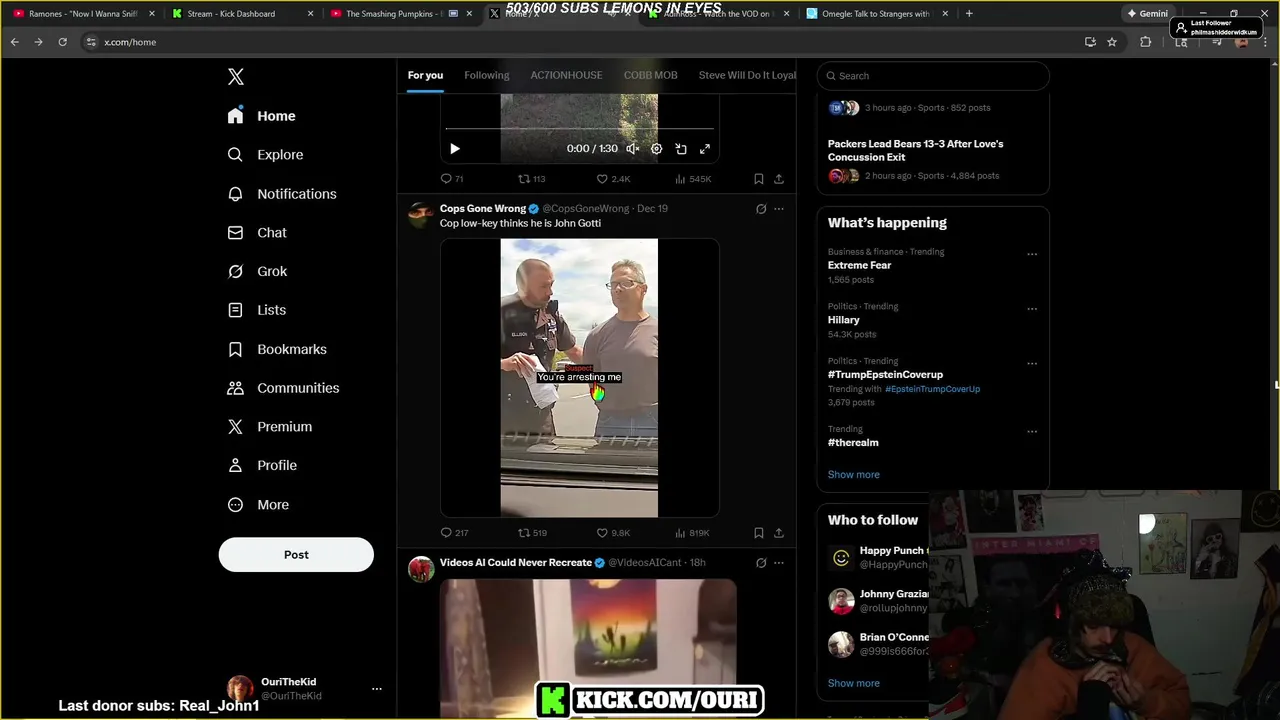Bookmark the post with 545K views
This screenshot has width=1280, height=720.
click(759, 179)
